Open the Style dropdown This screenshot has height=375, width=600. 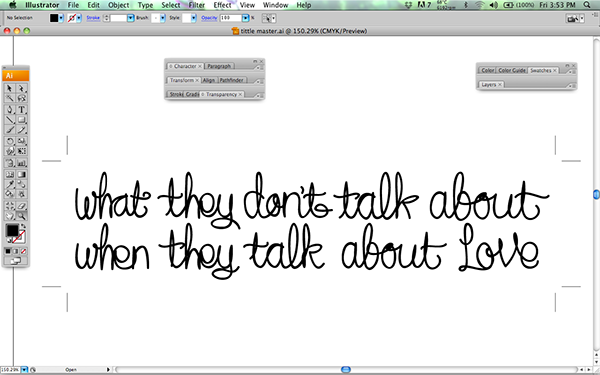point(194,18)
